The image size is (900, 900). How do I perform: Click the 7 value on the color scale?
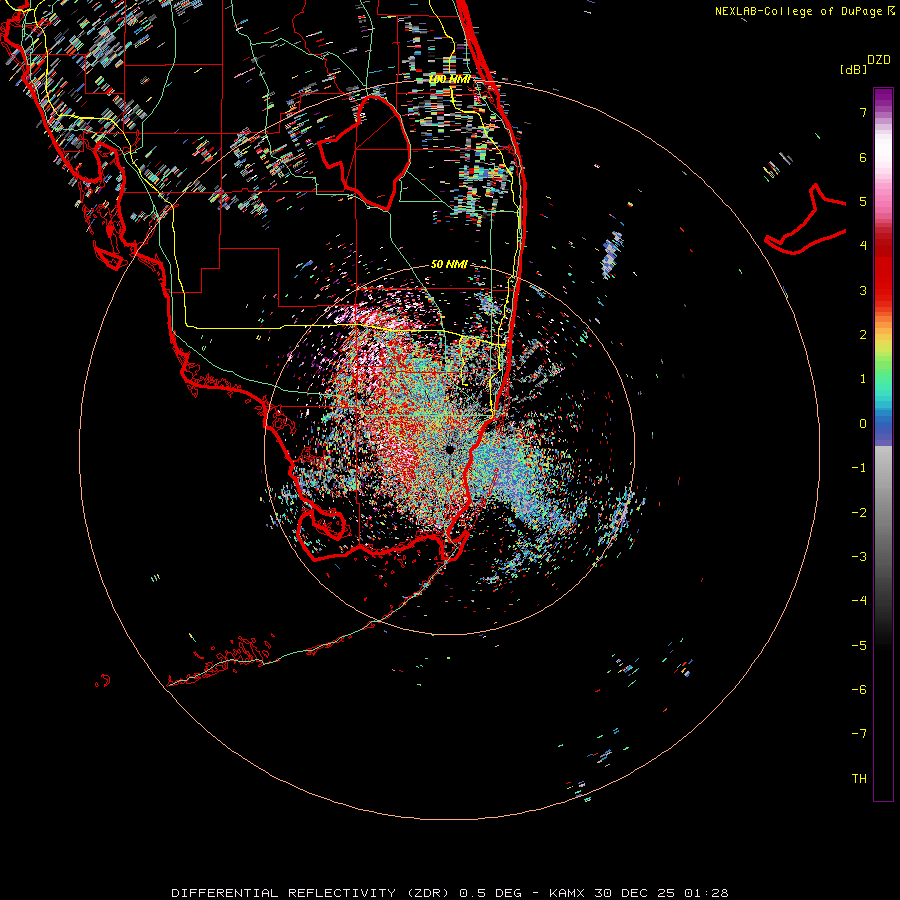point(863,112)
